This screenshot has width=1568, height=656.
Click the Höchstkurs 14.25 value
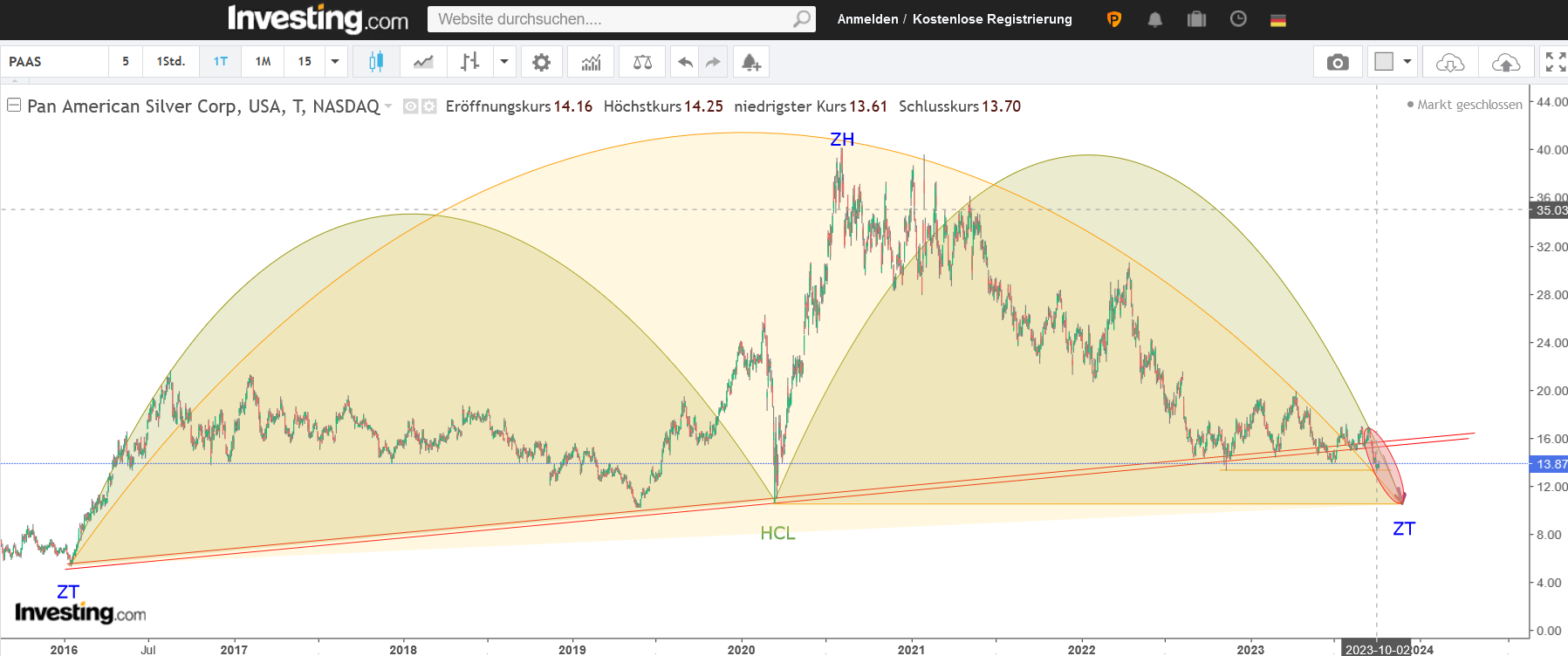tap(703, 106)
